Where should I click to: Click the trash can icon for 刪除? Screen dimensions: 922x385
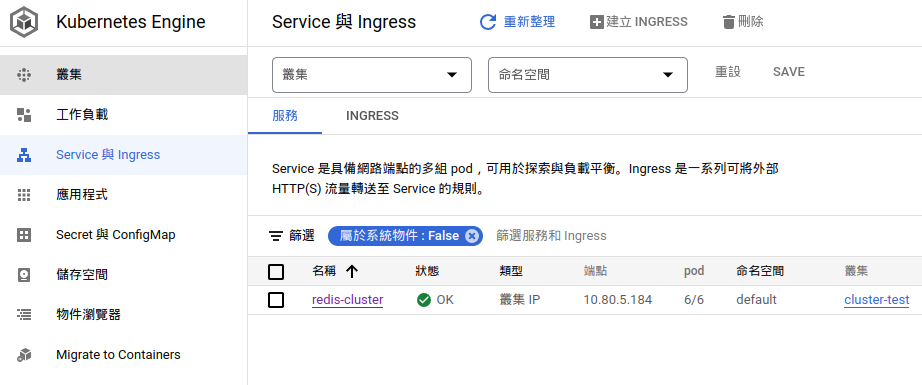[729, 22]
